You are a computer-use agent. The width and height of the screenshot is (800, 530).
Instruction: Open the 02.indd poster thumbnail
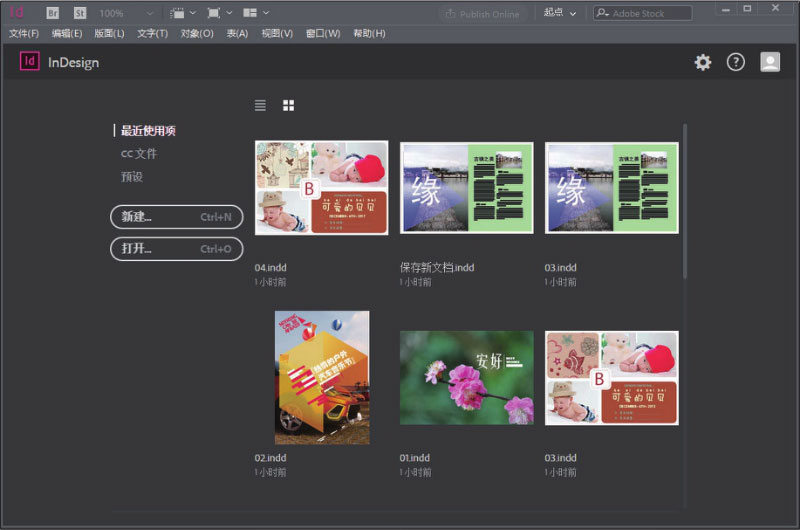322,377
